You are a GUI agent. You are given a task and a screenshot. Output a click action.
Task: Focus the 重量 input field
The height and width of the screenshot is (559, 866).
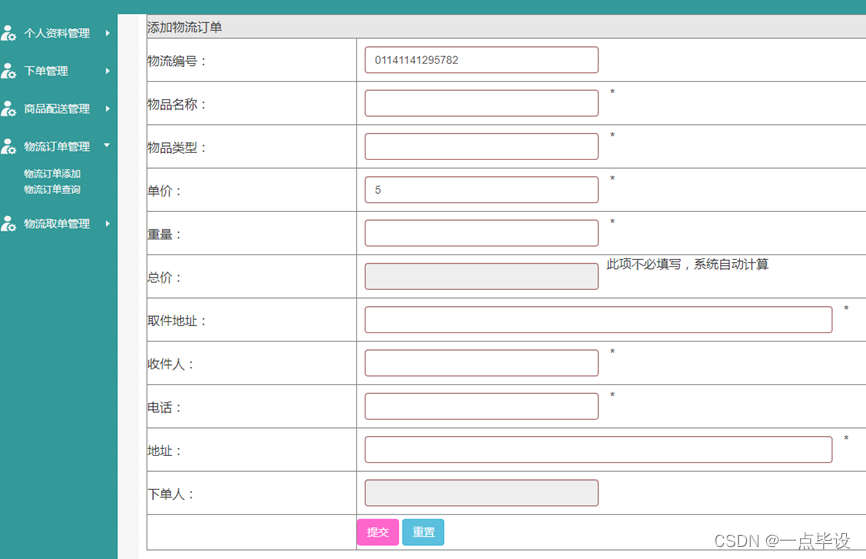tap(482, 233)
